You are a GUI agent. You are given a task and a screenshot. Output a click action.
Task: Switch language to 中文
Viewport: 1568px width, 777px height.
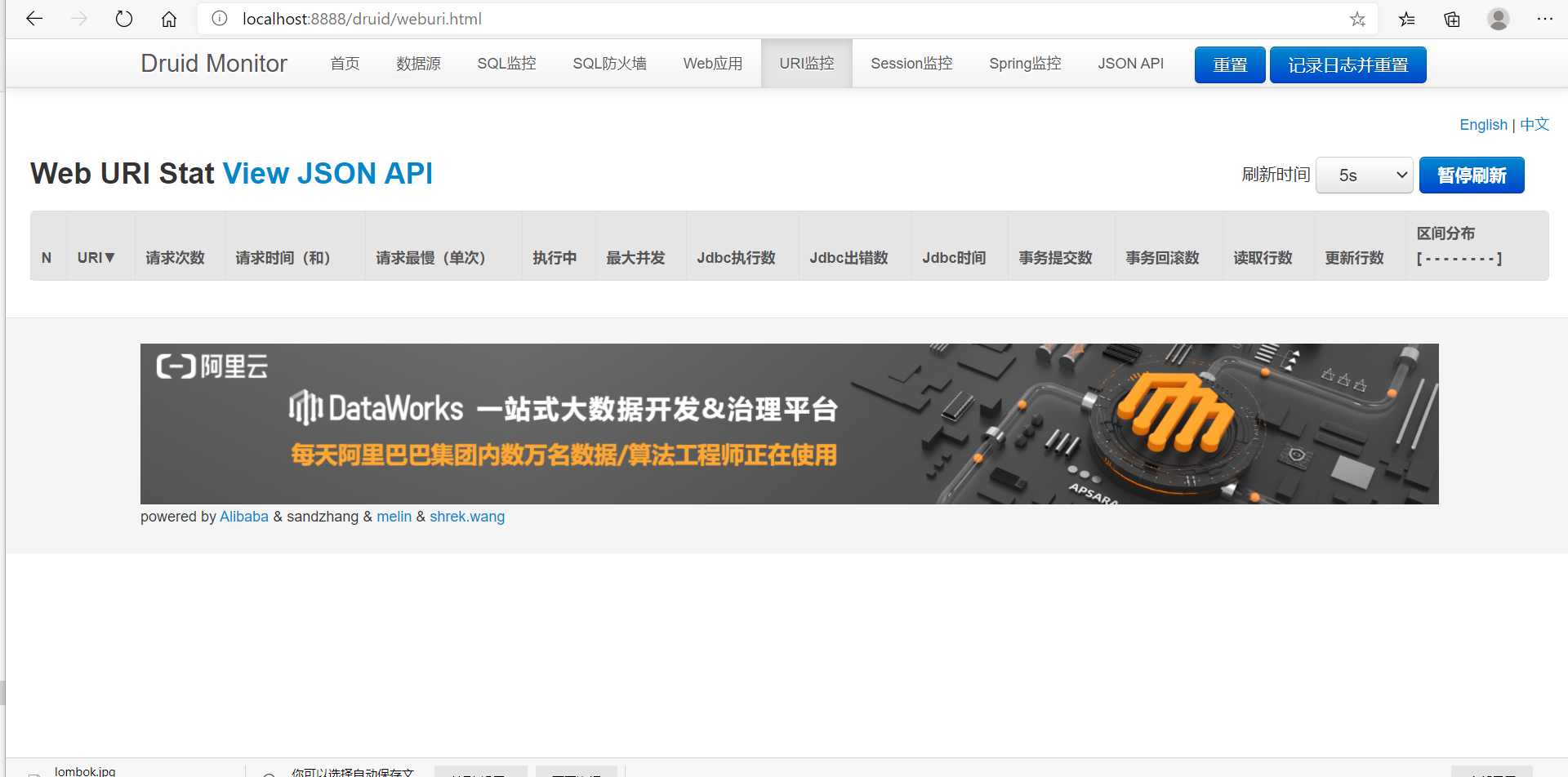point(1535,125)
